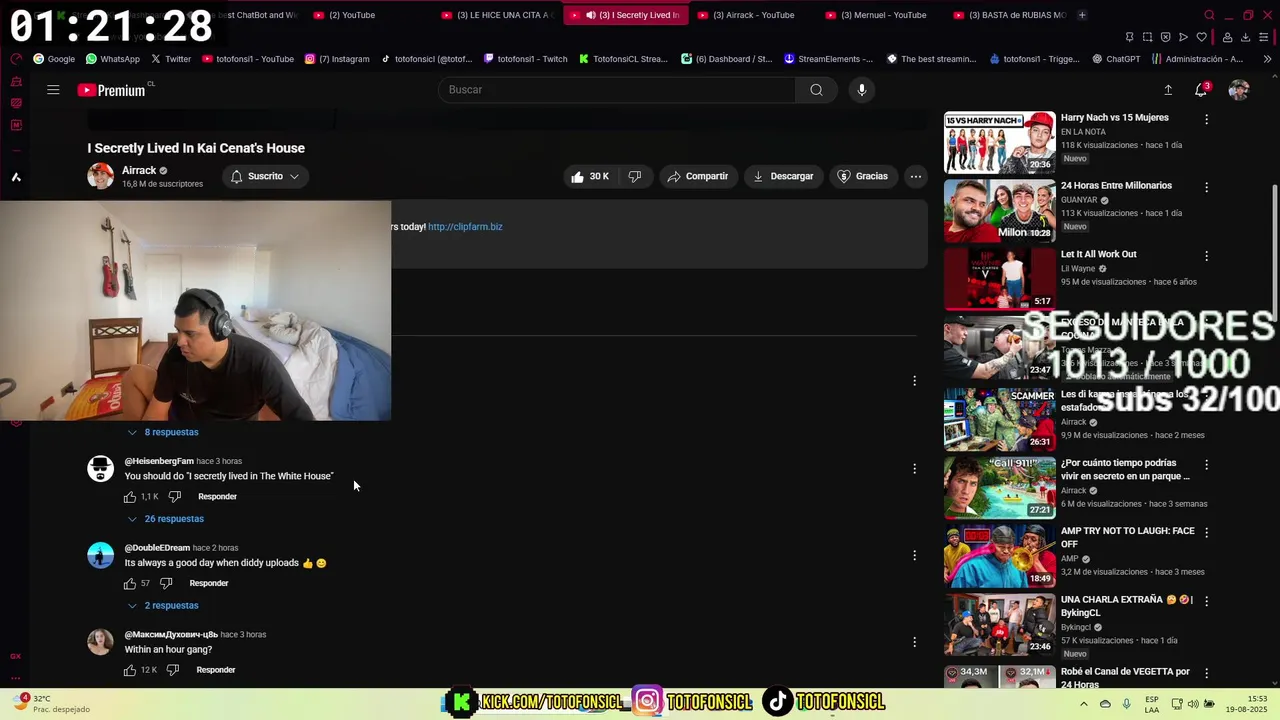Click the Buscar search field
The width and height of the screenshot is (1280, 720).
click(x=617, y=90)
